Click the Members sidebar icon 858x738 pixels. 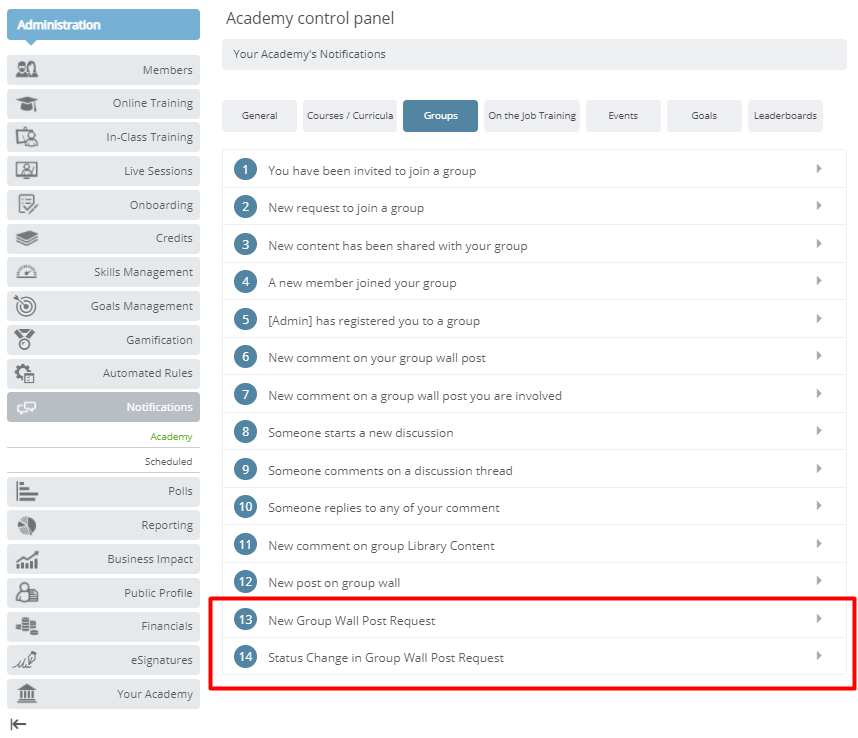[27, 69]
